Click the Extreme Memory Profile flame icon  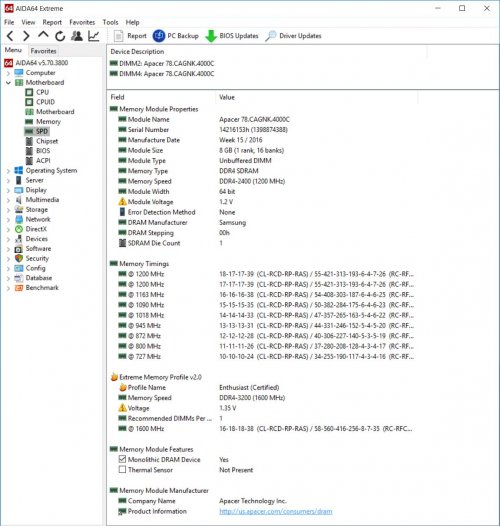click(114, 377)
